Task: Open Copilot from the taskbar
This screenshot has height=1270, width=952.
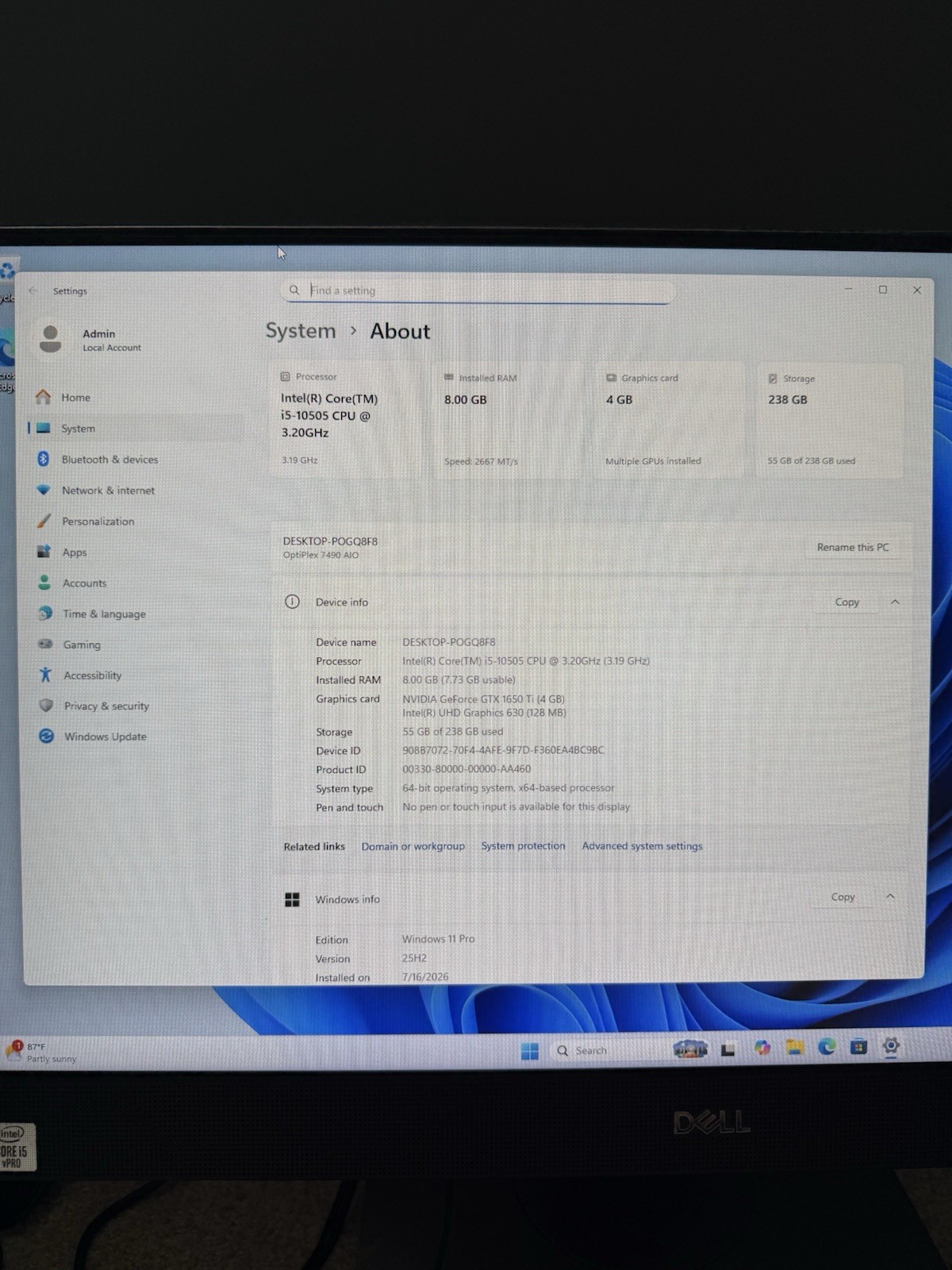Action: (x=762, y=1048)
